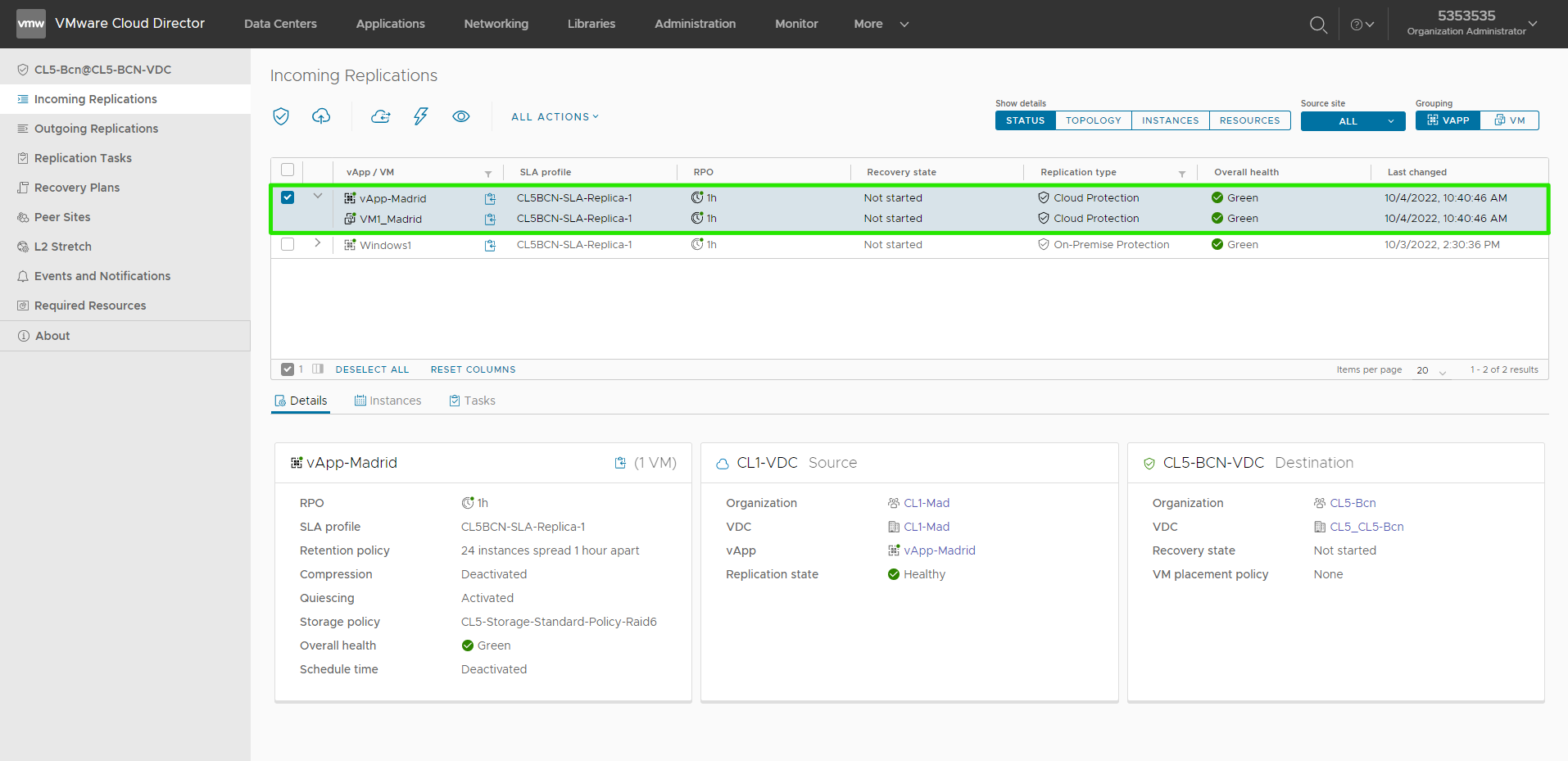Switch to the Instances tab
This screenshot has height=761, width=1568.
pyautogui.click(x=388, y=401)
